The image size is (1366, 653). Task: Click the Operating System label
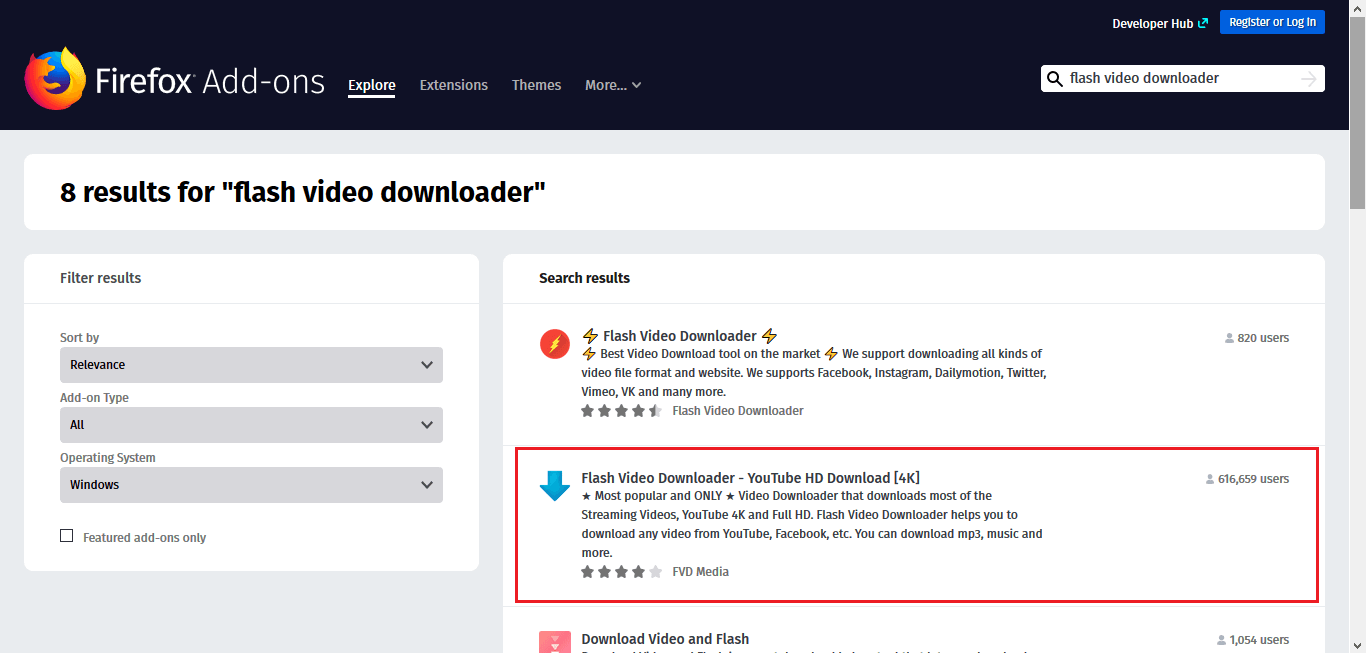click(x=108, y=458)
